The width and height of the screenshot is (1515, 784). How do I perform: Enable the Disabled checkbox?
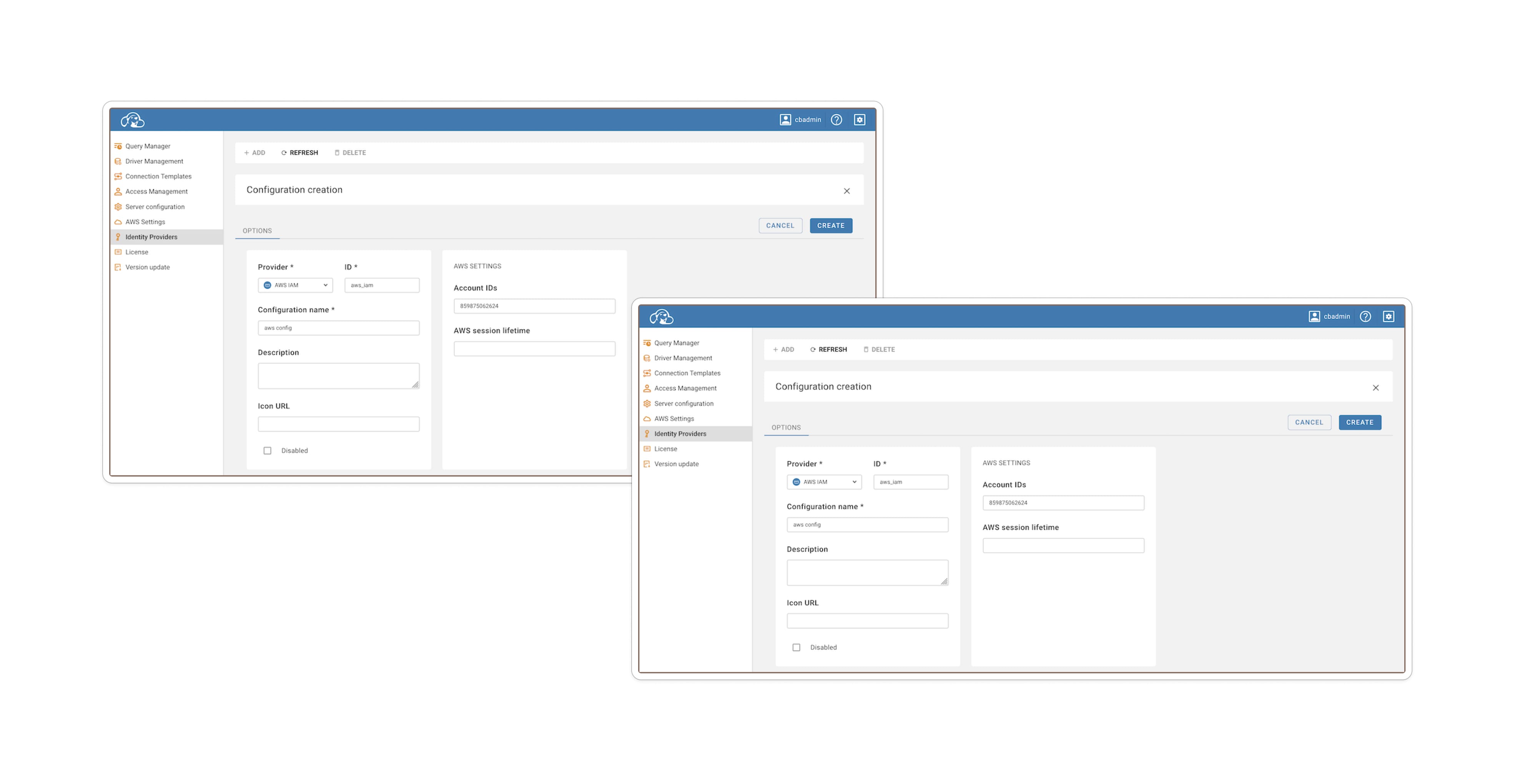[268, 450]
